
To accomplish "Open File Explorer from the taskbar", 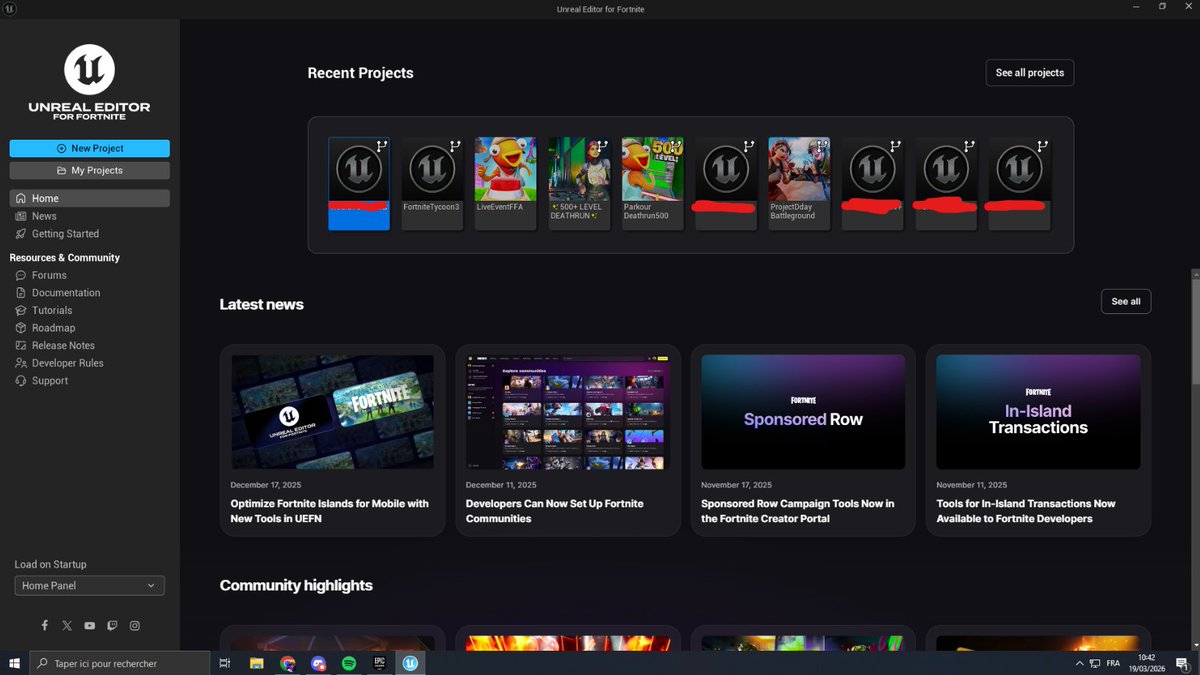I will 256,663.
